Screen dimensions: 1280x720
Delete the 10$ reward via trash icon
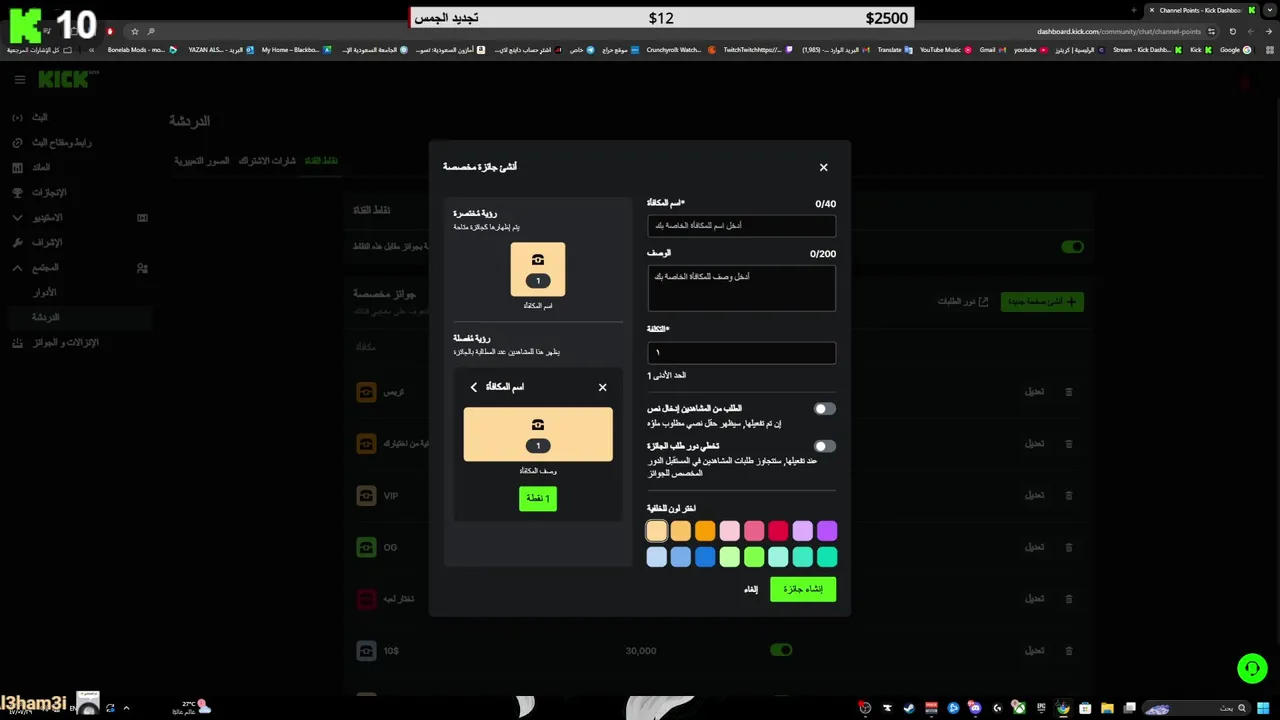[x=1068, y=651]
